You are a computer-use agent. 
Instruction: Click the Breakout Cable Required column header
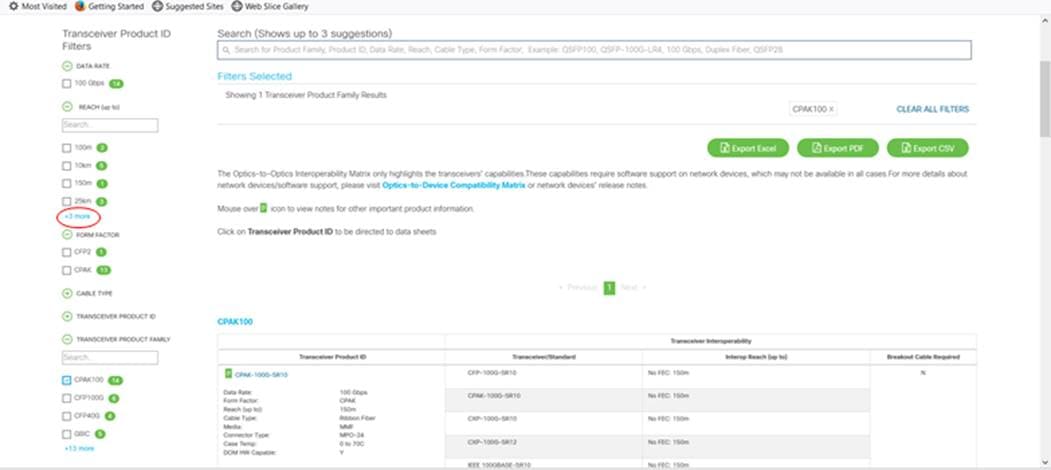coord(923,357)
